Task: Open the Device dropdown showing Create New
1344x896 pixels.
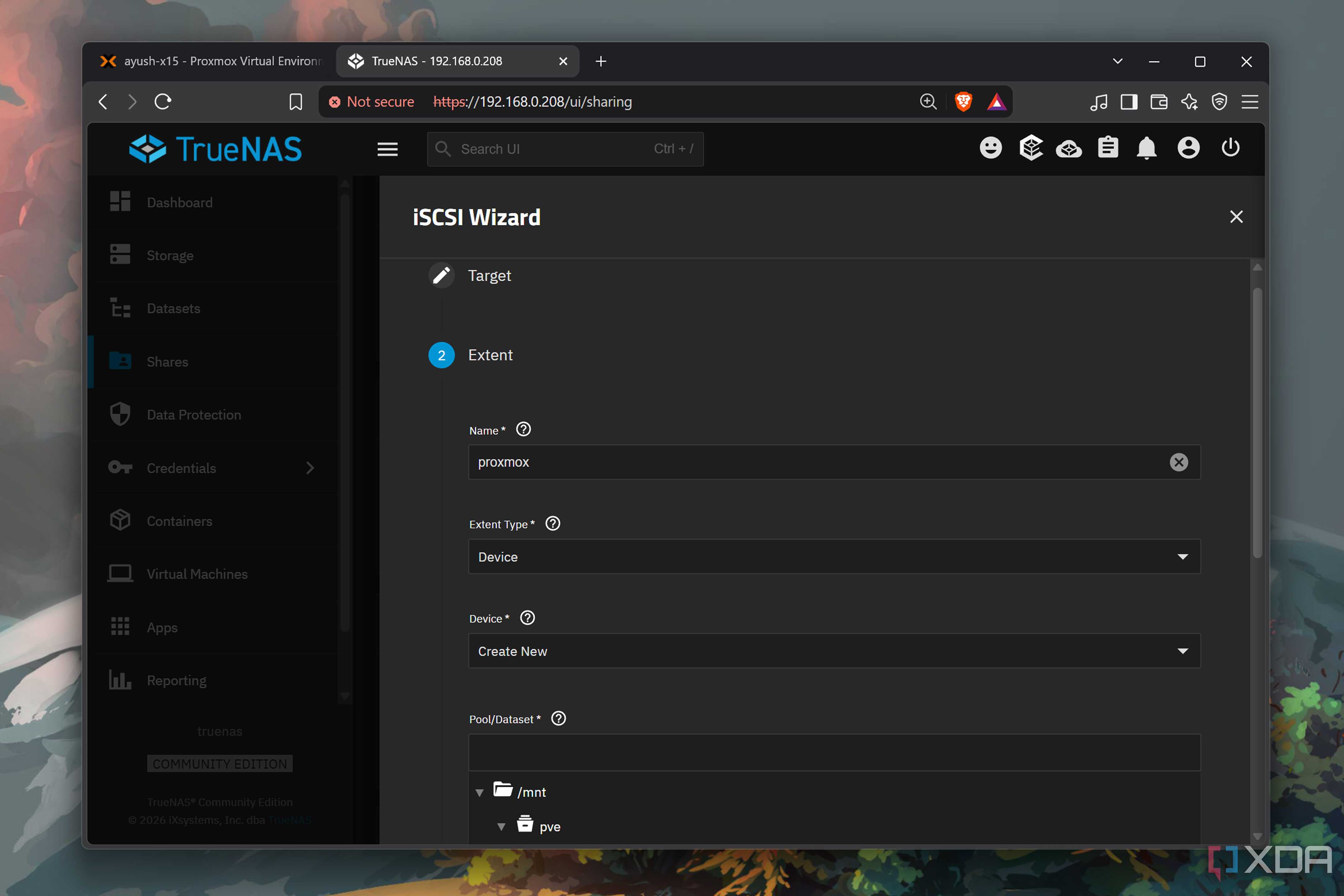Action: pos(834,651)
